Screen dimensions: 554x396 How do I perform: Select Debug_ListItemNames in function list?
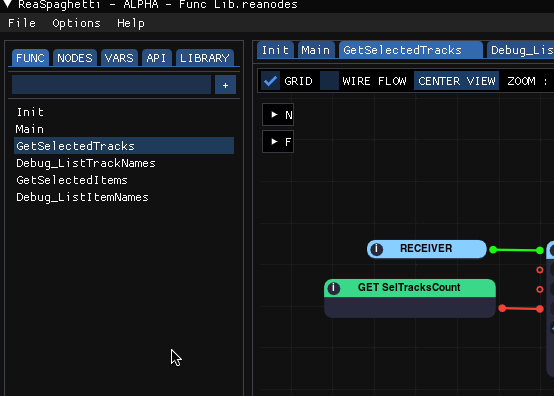click(x=124, y=197)
